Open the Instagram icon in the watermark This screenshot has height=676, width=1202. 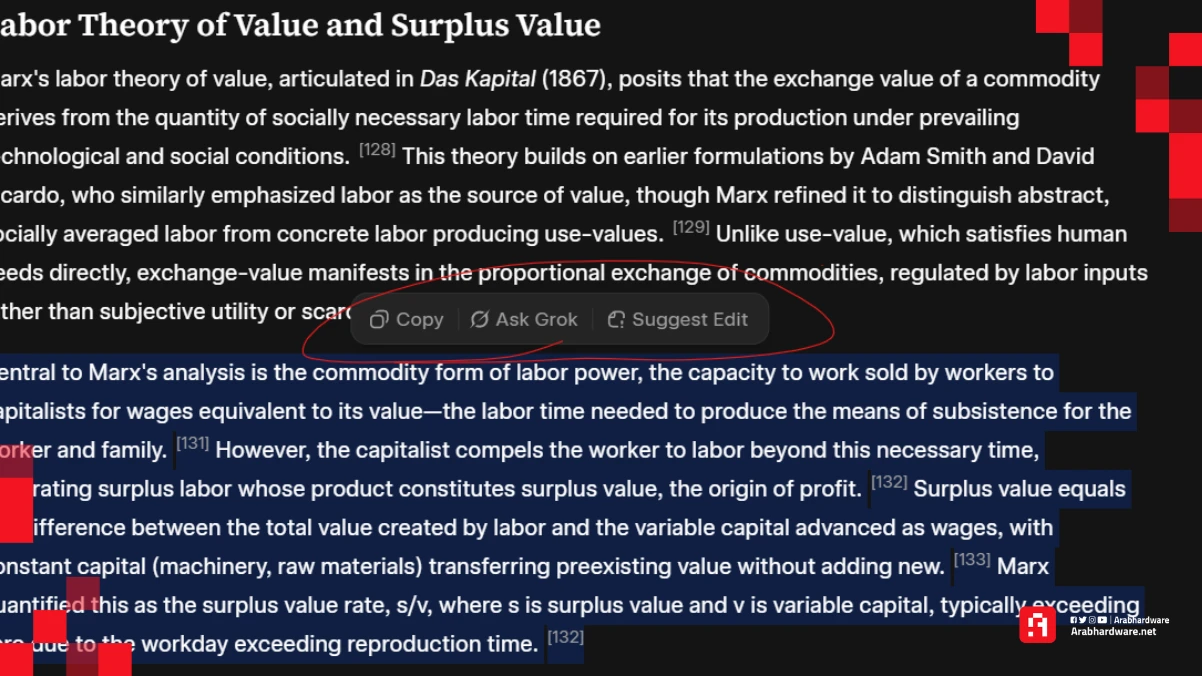coord(1092,620)
